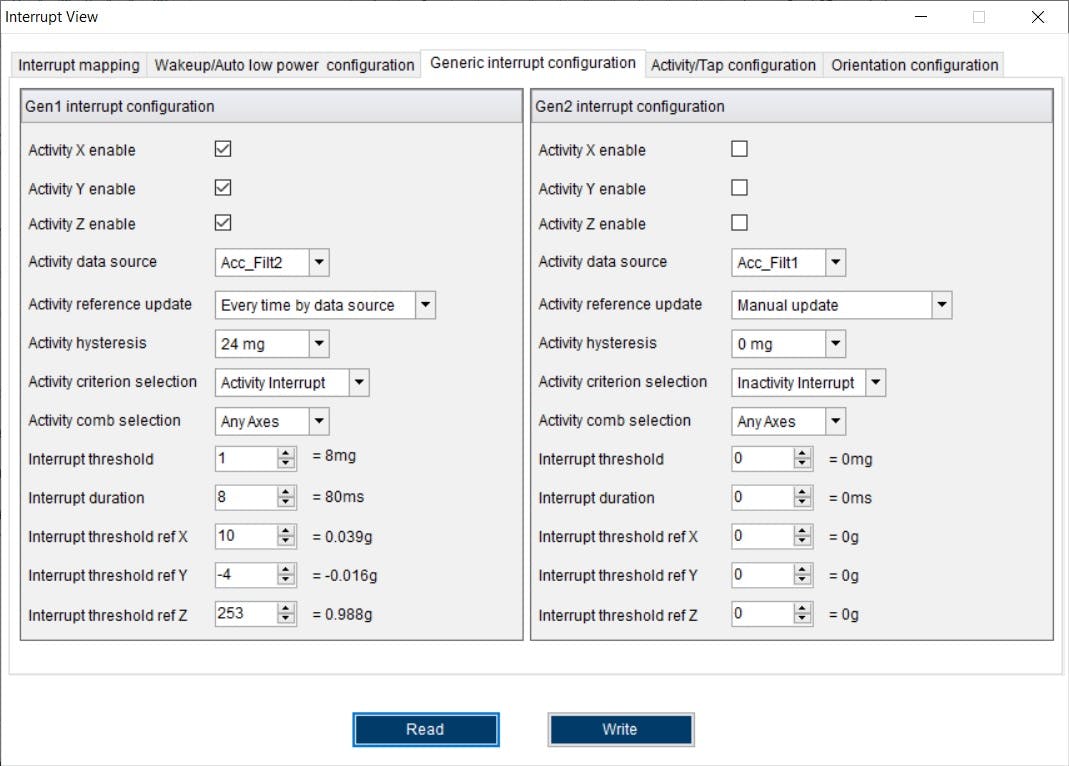
Task: Check Activity Y enable in Gen2 configuration
Action: 739,188
